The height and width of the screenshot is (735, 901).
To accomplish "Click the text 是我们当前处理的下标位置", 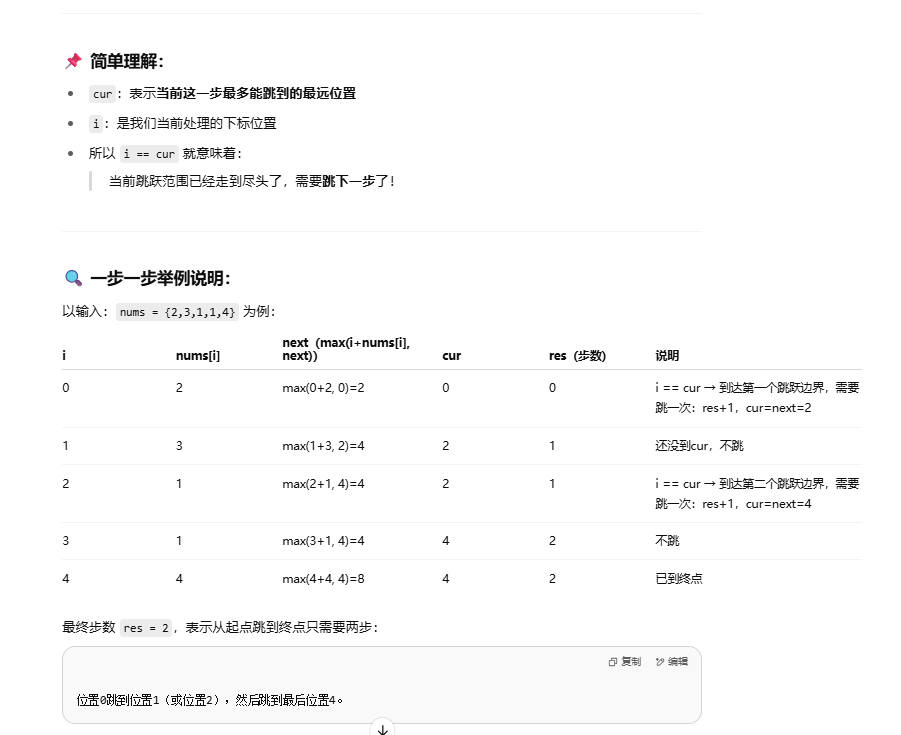I will click(197, 123).
